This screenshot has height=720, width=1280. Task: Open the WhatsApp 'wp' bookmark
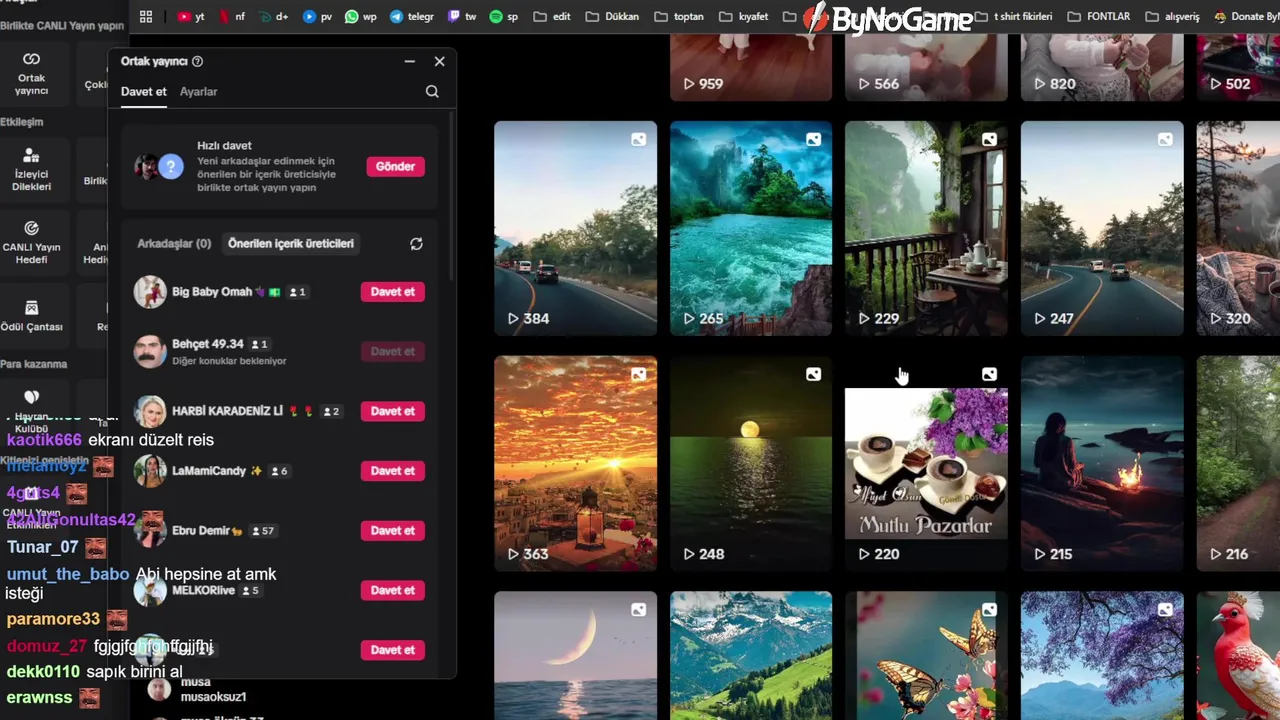tap(361, 16)
